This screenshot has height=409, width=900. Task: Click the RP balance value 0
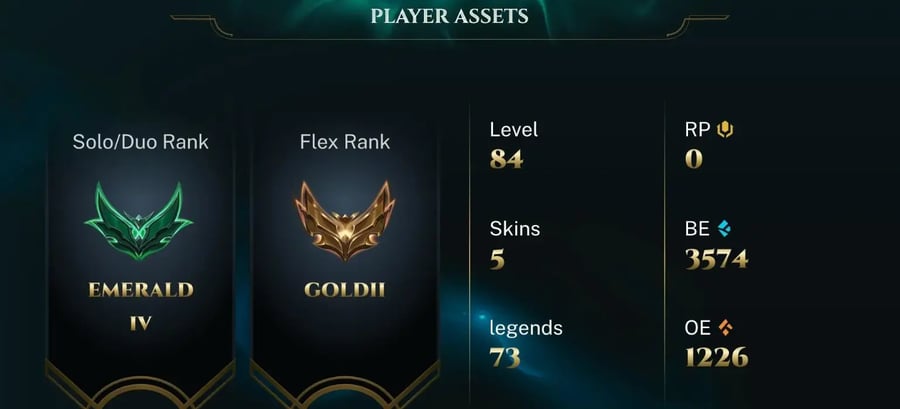[694, 159]
